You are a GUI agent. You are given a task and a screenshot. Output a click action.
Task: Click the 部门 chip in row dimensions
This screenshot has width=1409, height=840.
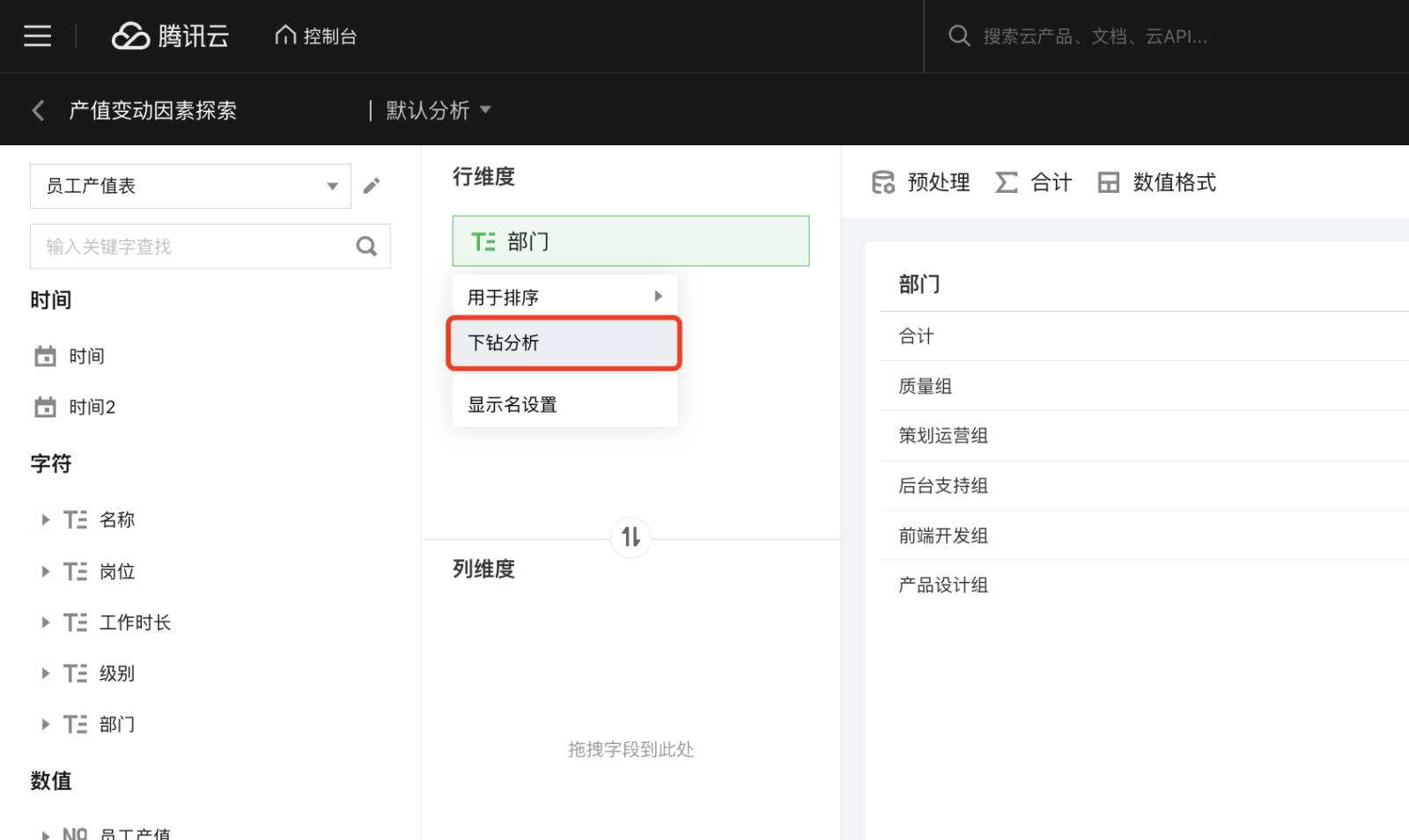(x=631, y=241)
